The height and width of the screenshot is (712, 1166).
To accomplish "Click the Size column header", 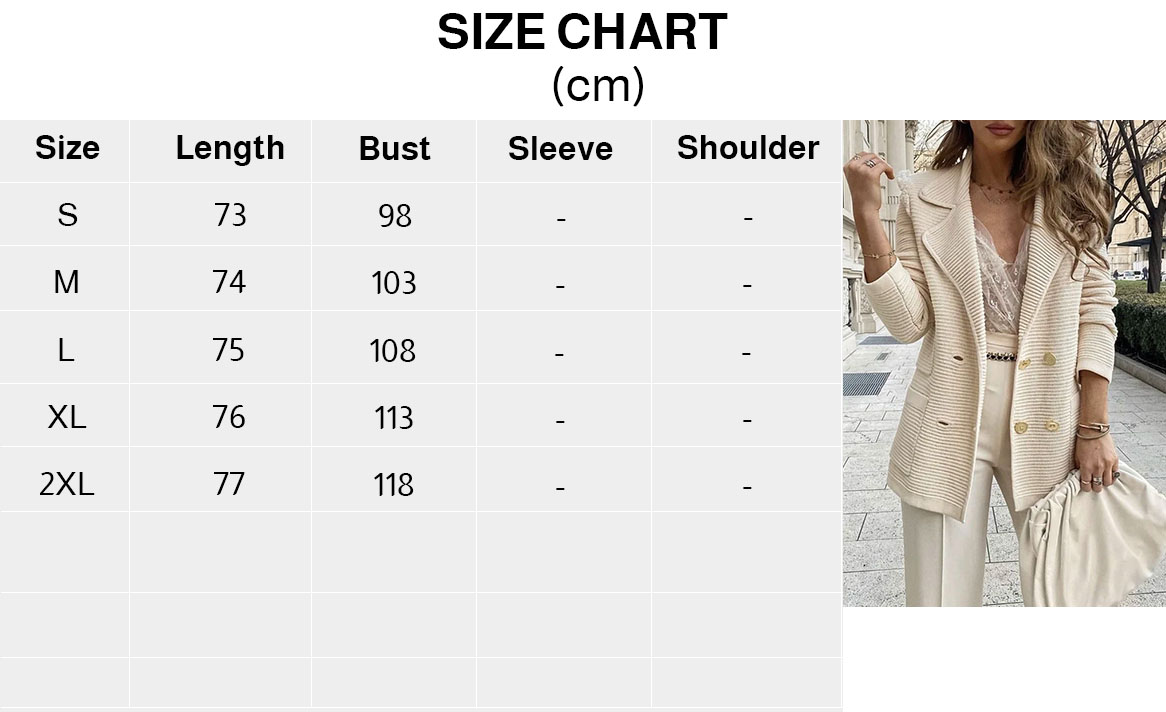I will [67, 148].
